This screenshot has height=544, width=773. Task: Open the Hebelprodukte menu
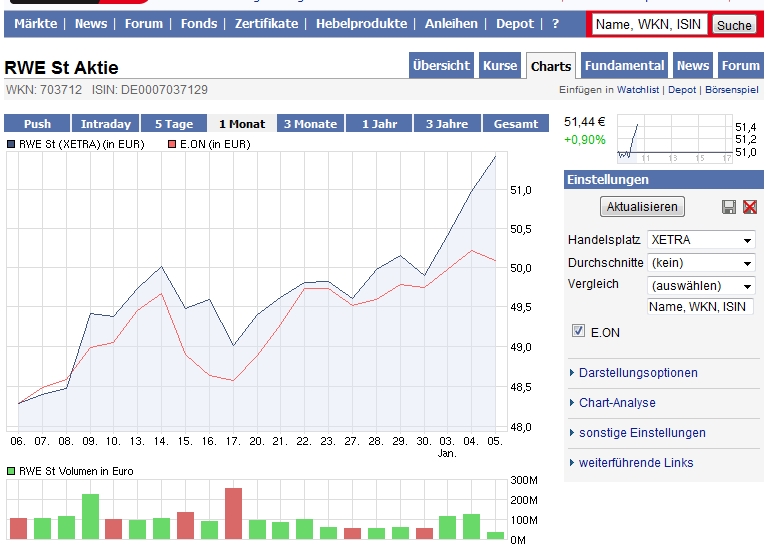[361, 24]
